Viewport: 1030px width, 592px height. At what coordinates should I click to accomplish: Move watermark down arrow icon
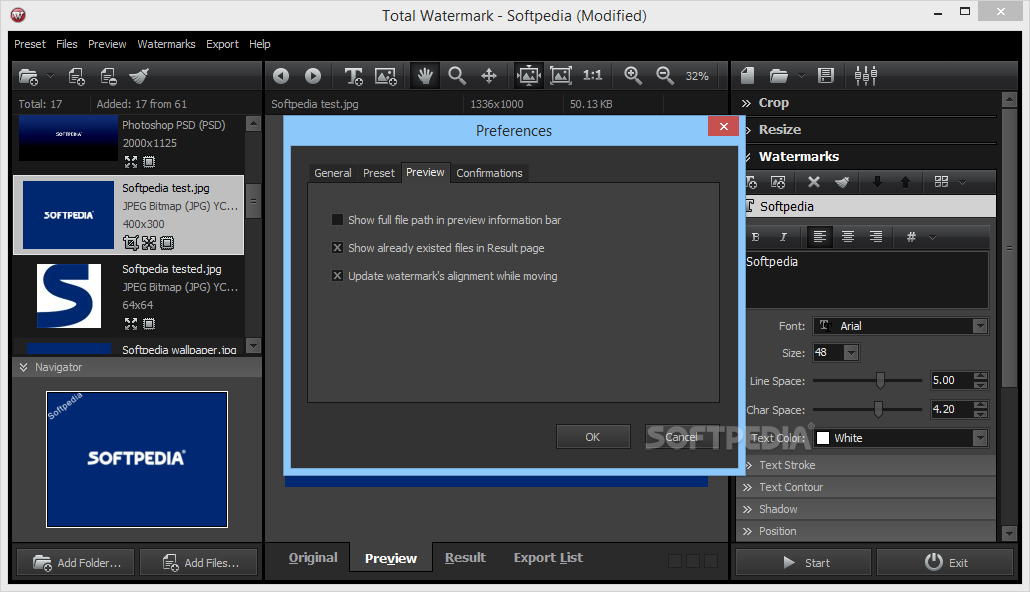point(877,182)
